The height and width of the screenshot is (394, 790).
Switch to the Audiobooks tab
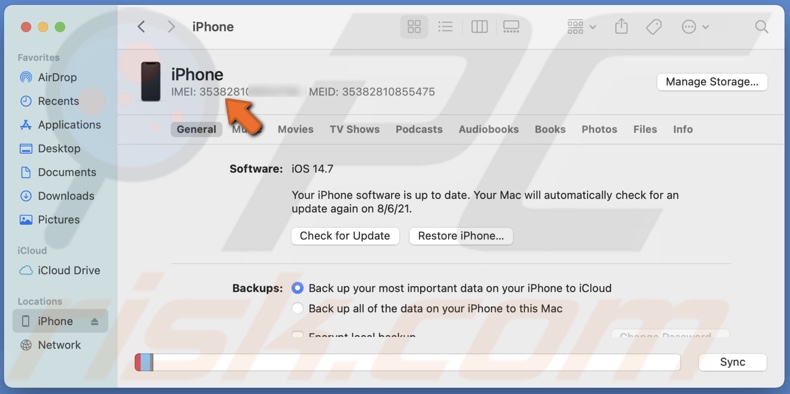pyautogui.click(x=488, y=129)
